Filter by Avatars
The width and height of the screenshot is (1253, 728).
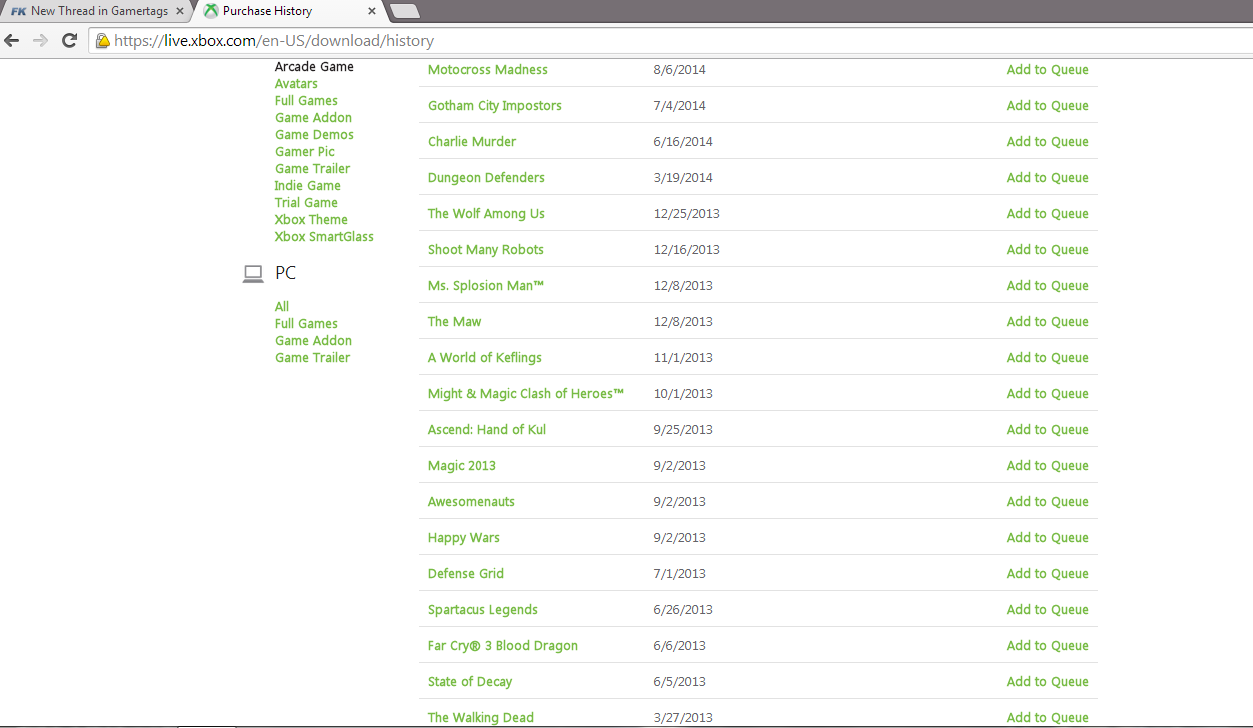(x=296, y=84)
